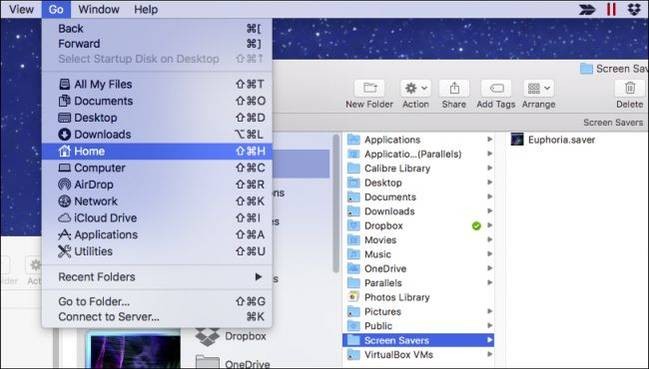Click the Utilities tools icon in Go menu
The width and height of the screenshot is (649, 369).
pyautogui.click(x=65, y=251)
